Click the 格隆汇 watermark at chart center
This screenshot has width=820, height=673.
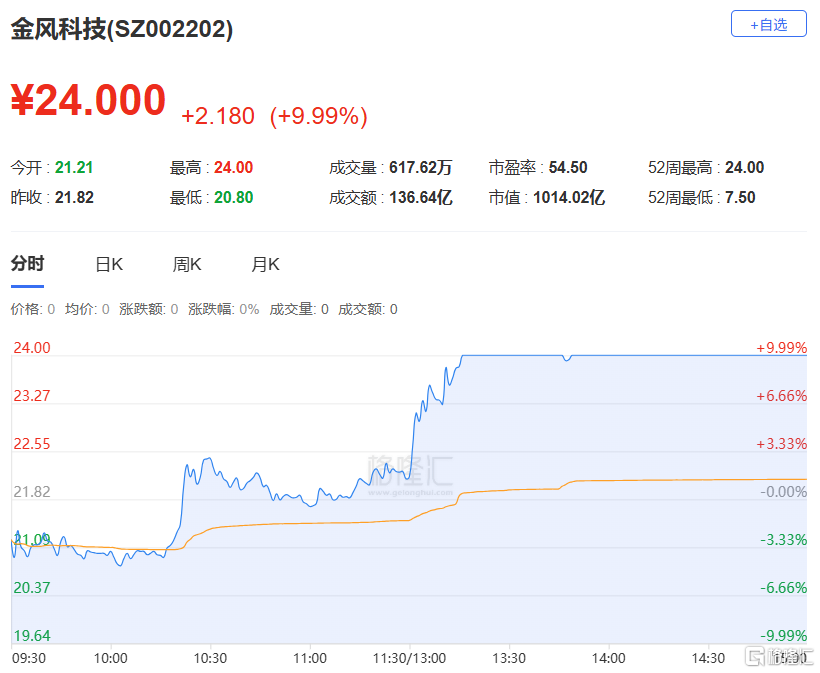409,470
